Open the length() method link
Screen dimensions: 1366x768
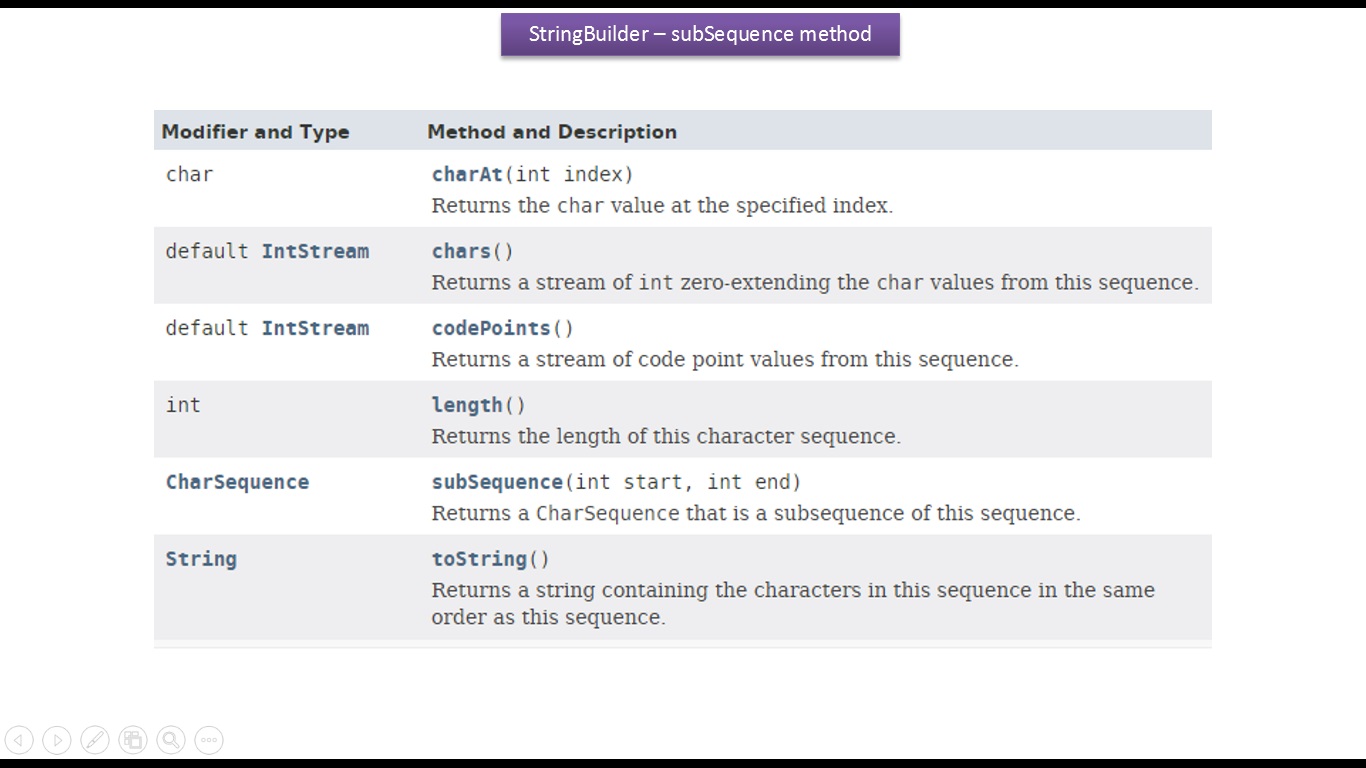coord(467,405)
